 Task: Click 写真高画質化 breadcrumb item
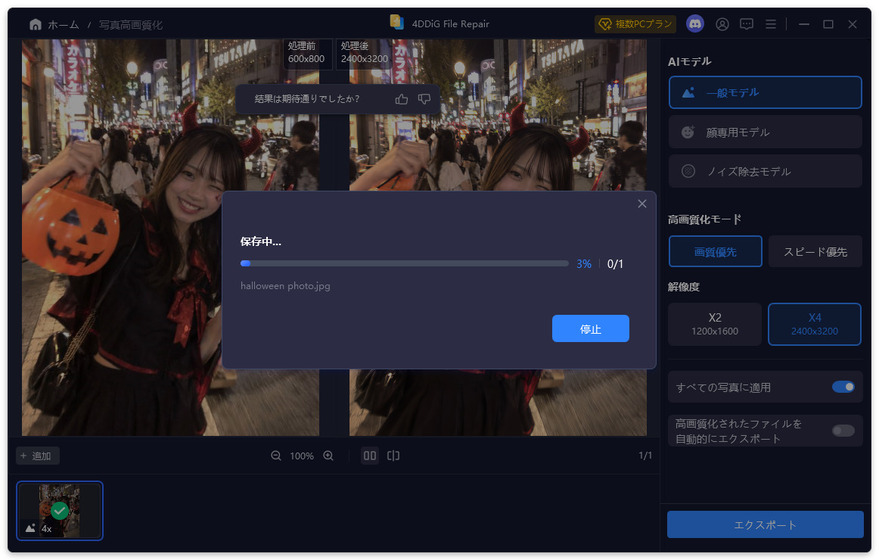pos(131,25)
